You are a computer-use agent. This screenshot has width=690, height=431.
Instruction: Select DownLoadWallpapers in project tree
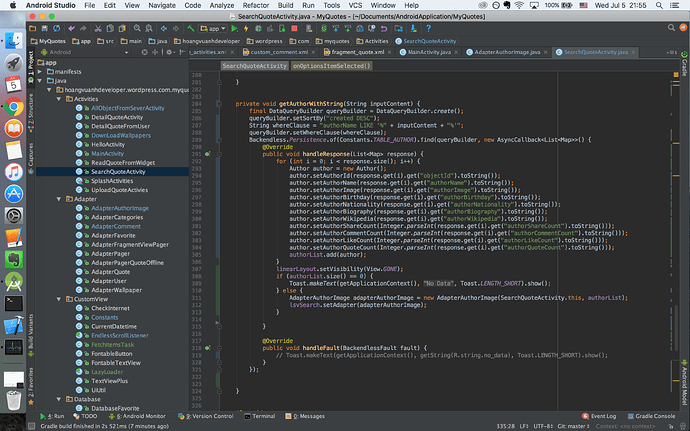click(121, 135)
